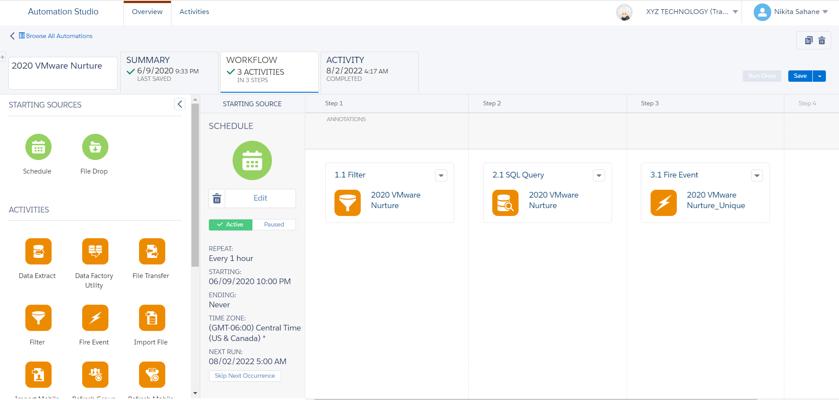The image size is (839, 400).
Task: Click the Run Once button
Action: coord(762,76)
